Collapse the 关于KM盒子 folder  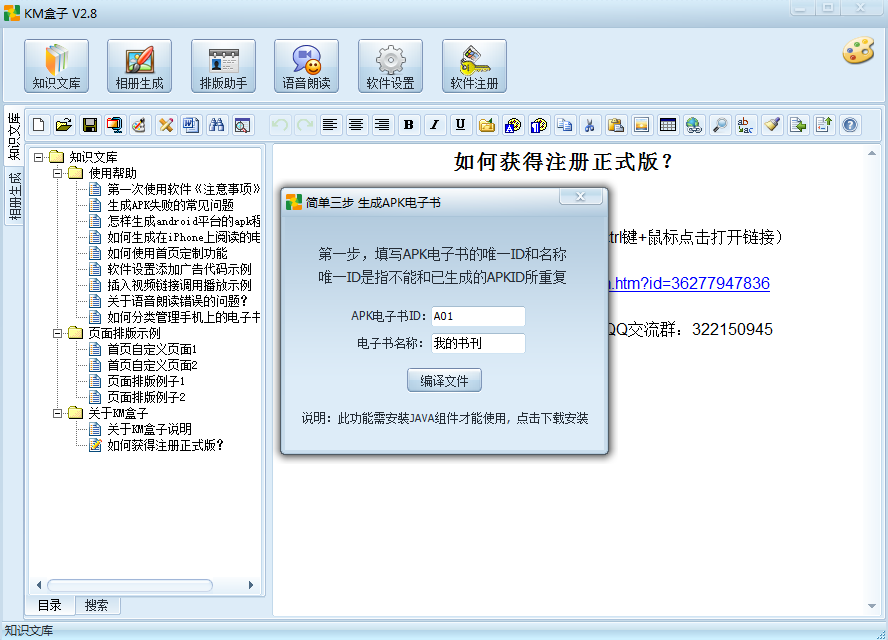click(57, 412)
